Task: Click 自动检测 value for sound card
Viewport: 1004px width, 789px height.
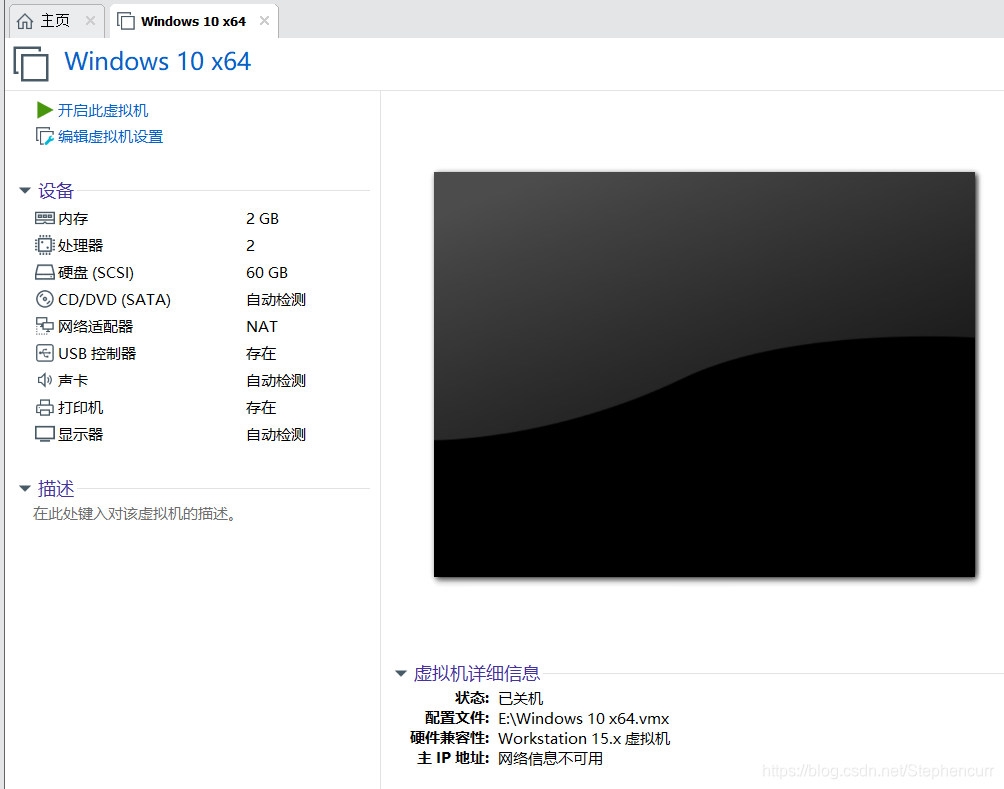Action: 276,380
